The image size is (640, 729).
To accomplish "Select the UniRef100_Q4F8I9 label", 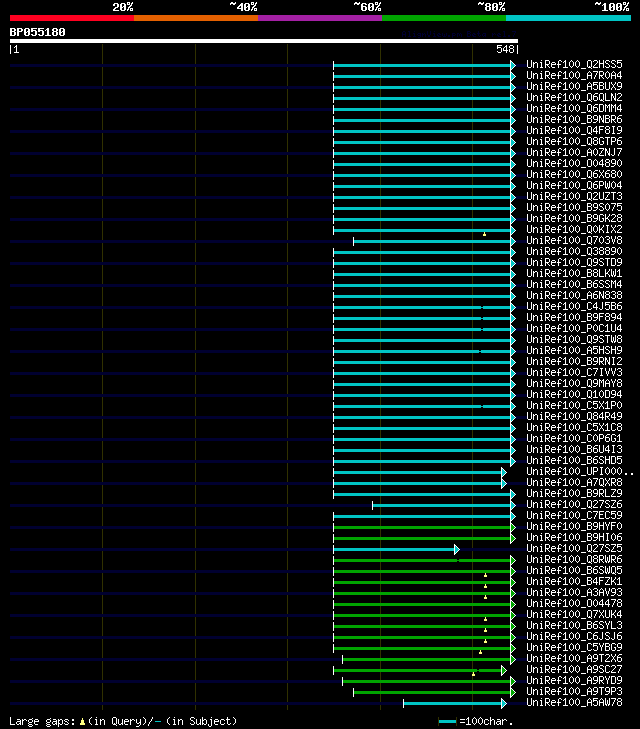I will coord(574,130).
